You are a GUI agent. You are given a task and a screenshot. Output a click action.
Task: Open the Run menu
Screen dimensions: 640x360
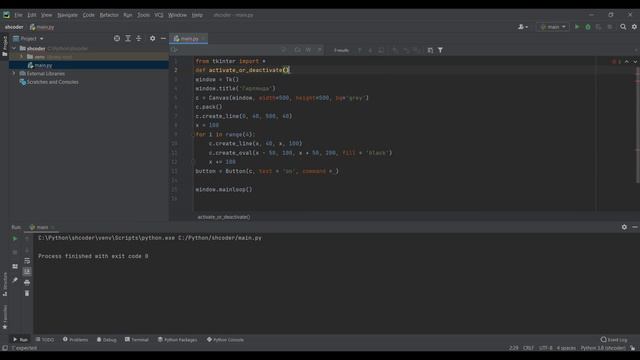128,15
